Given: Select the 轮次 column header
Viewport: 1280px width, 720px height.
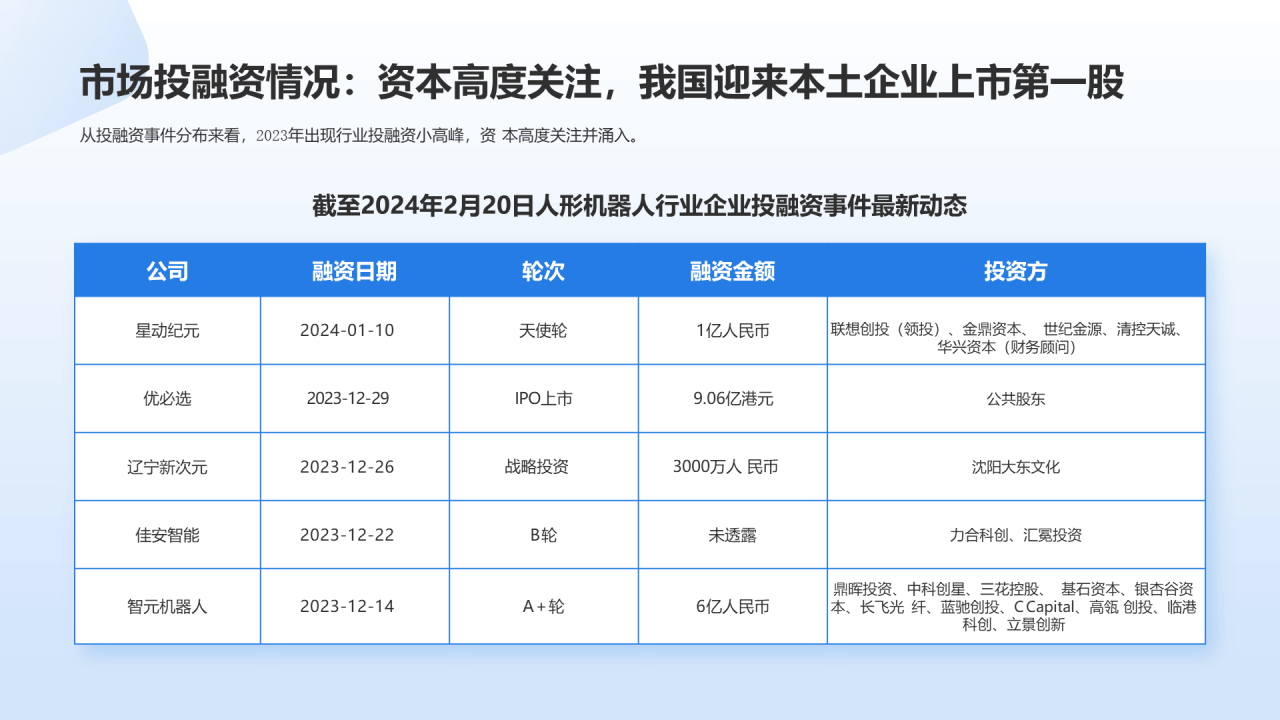Looking at the screenshot, I should pyautogui.click(x=544, y=271).
